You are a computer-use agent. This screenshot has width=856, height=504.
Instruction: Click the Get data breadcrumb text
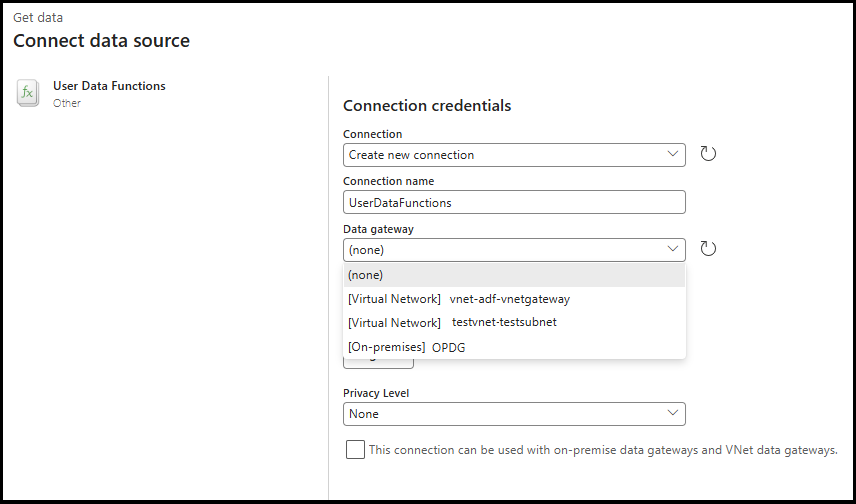(38, 17)
